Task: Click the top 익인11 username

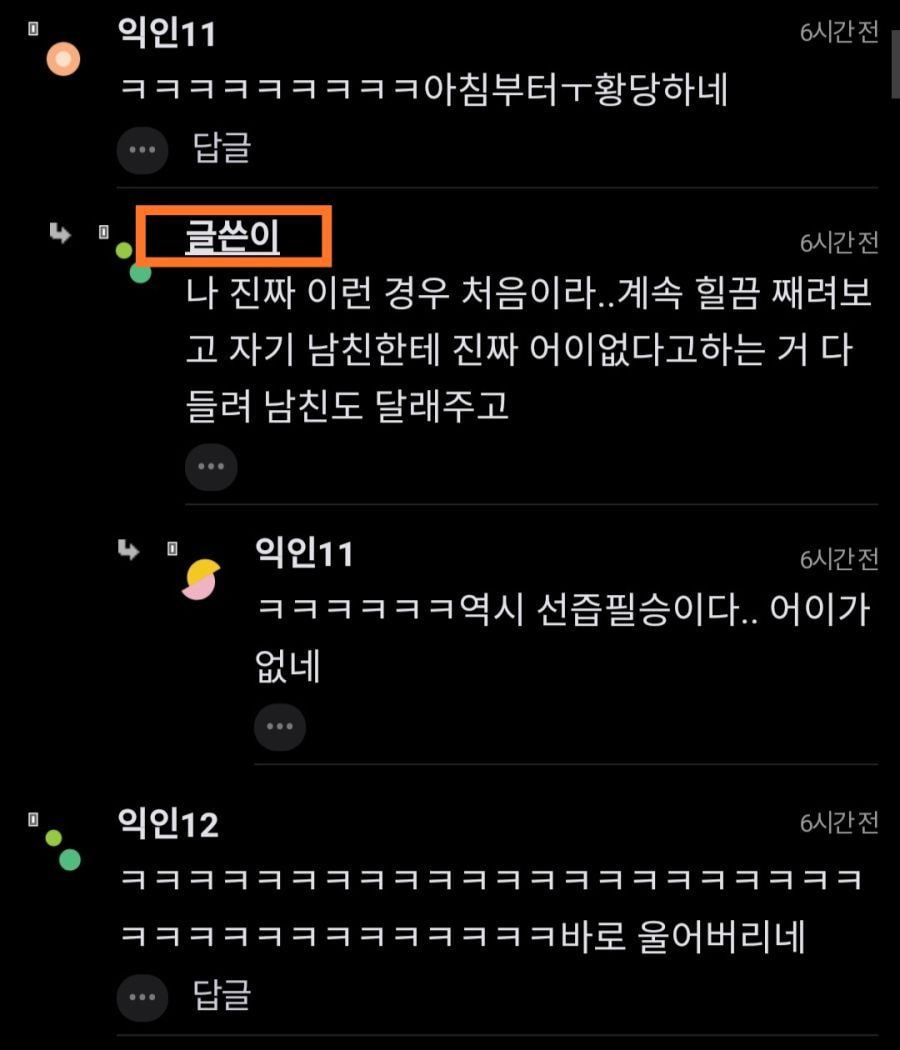Action: (167, 33)
